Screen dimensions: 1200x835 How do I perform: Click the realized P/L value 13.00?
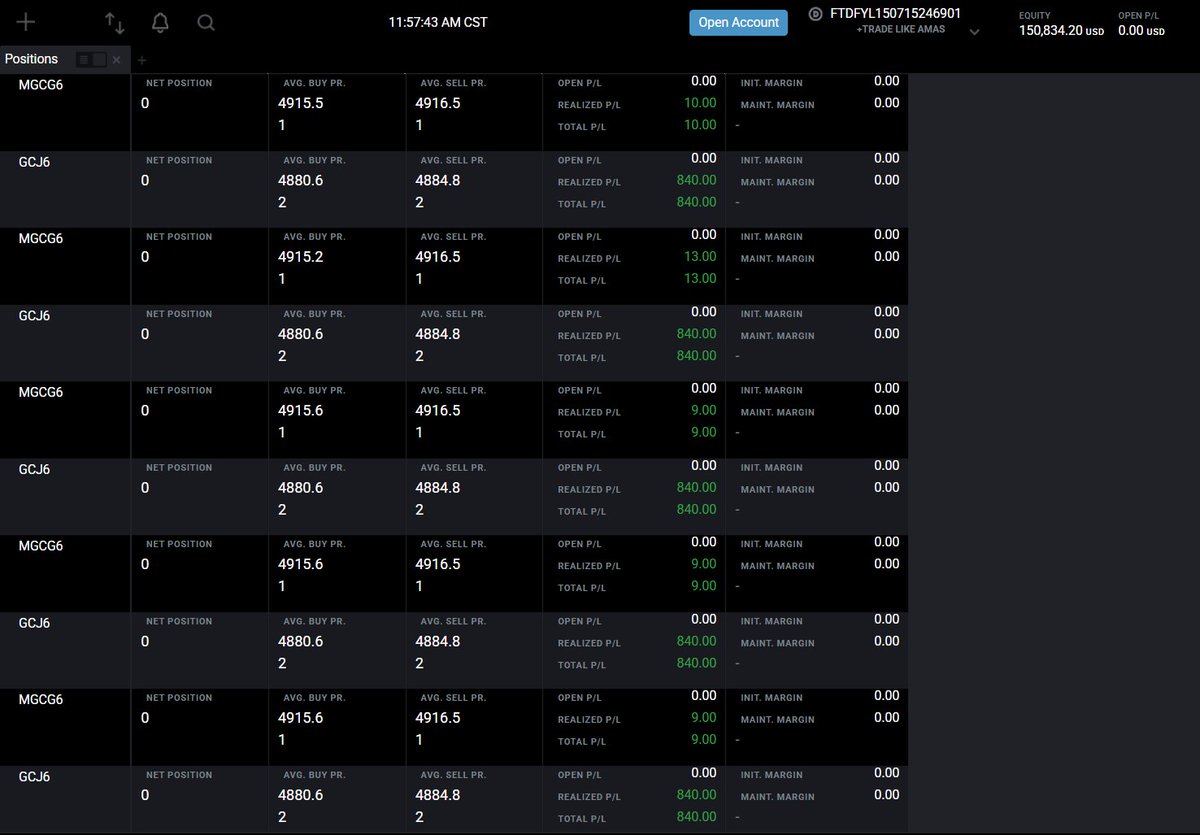(700, 257)
